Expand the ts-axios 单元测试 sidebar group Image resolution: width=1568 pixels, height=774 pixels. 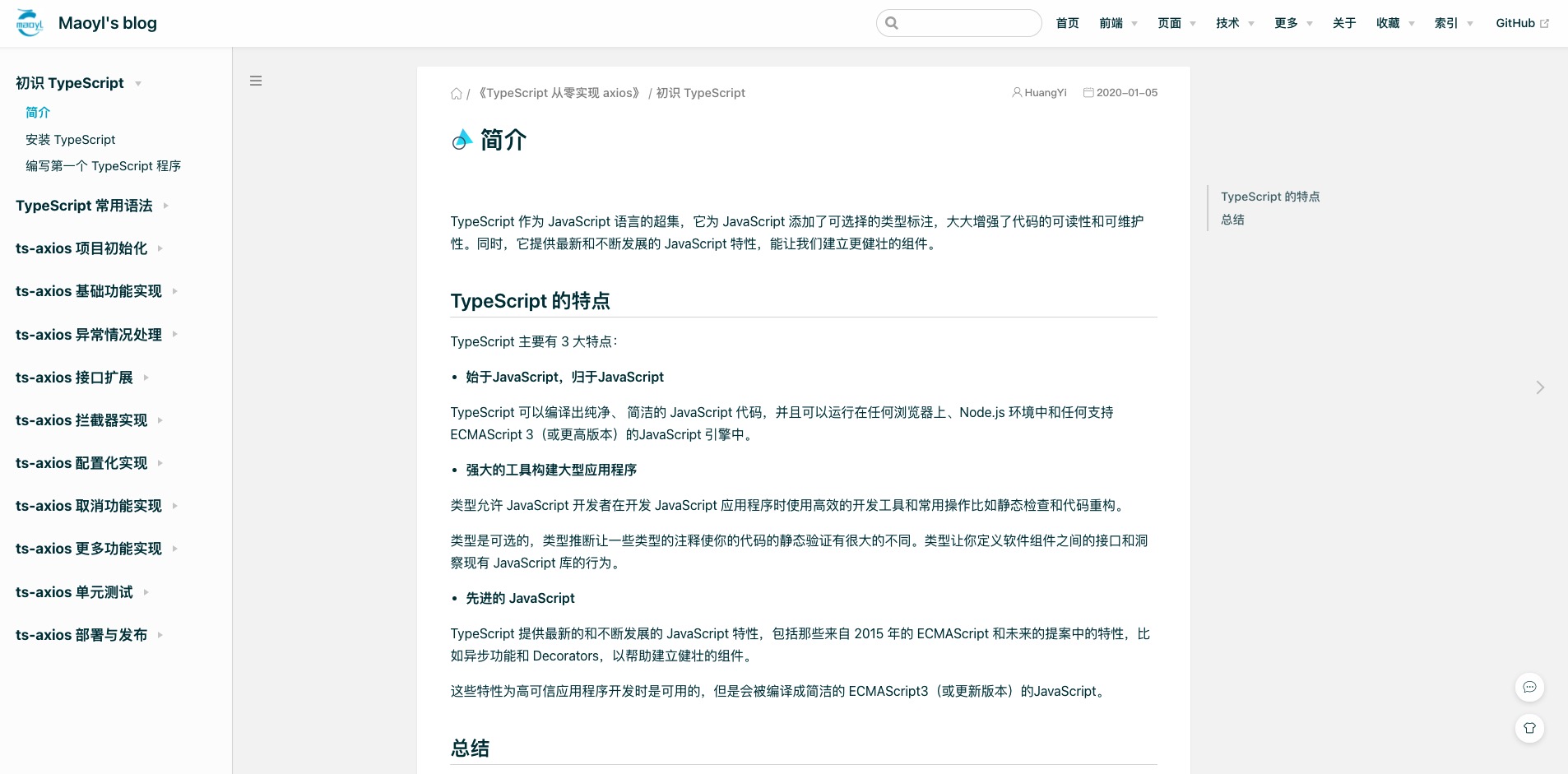click(82, 592)
